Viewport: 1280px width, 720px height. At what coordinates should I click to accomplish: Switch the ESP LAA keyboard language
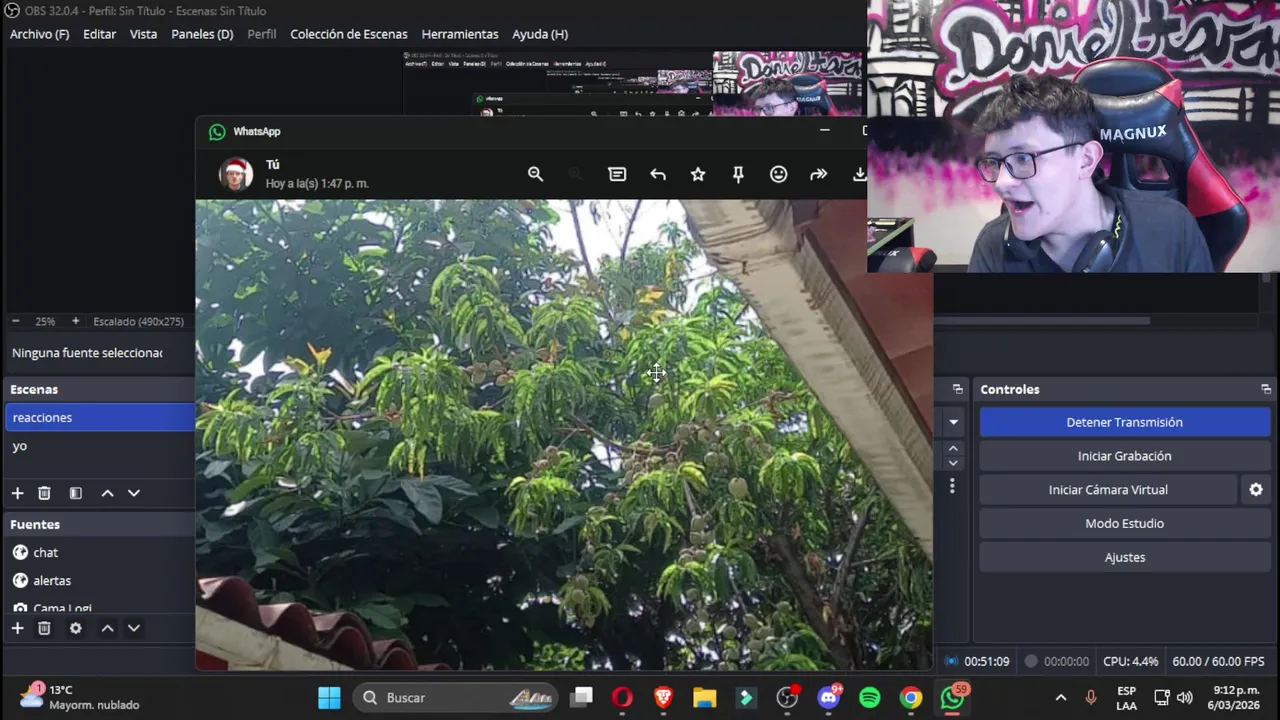pyautogui.click(x=1126, y=697)
